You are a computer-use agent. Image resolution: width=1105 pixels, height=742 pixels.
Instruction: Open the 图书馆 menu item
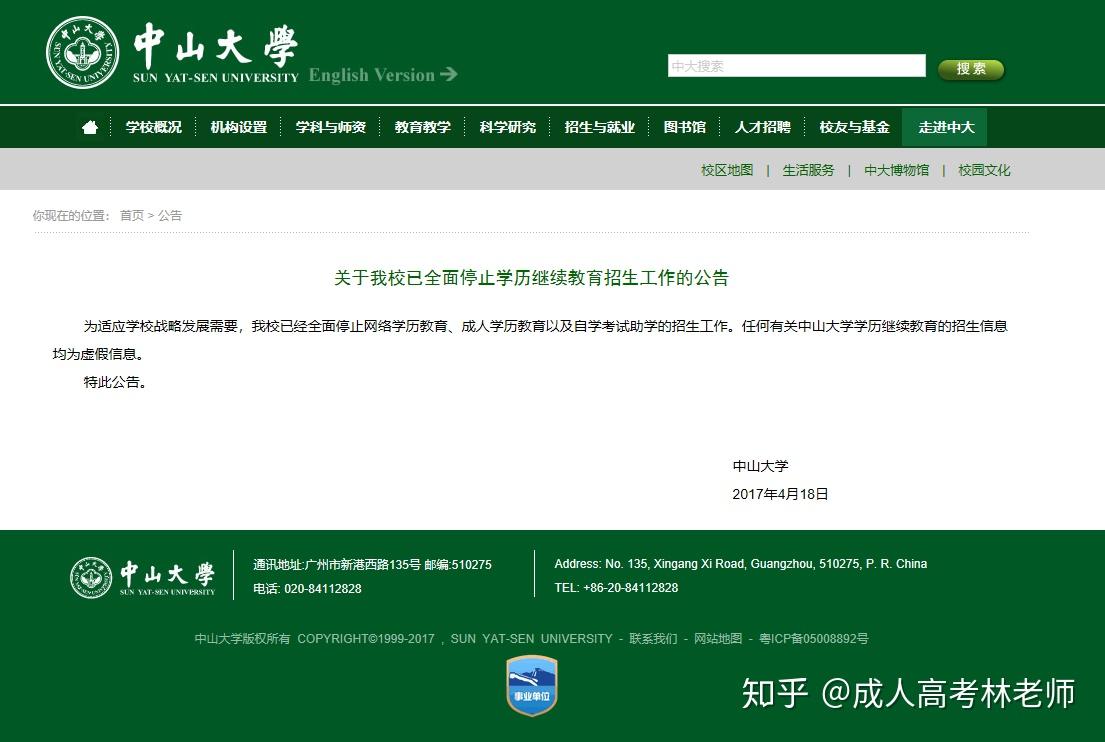pyautogui.click(x=684, y=128)
